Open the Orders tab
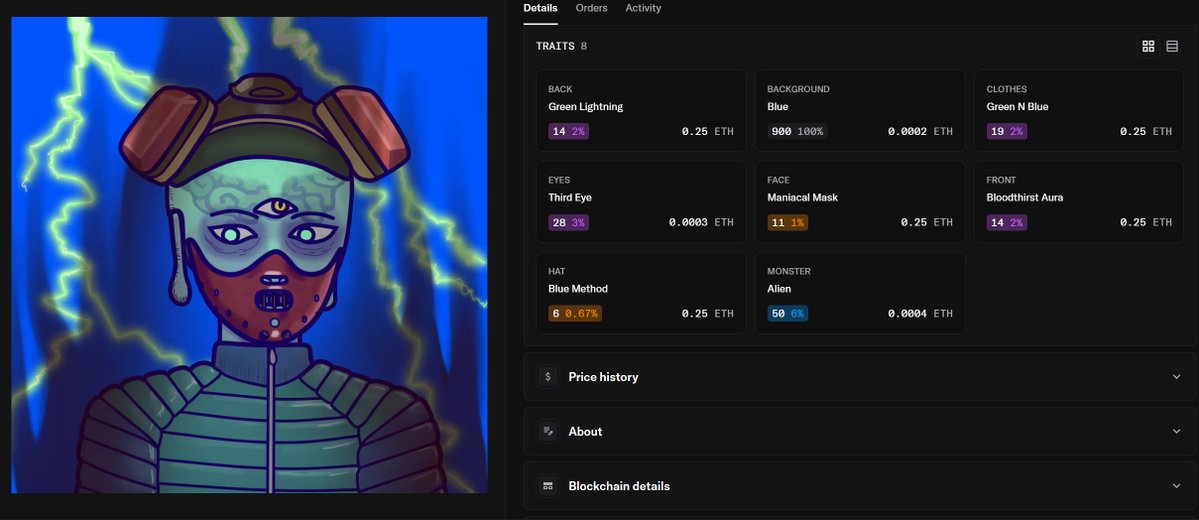 coord(591,8)
